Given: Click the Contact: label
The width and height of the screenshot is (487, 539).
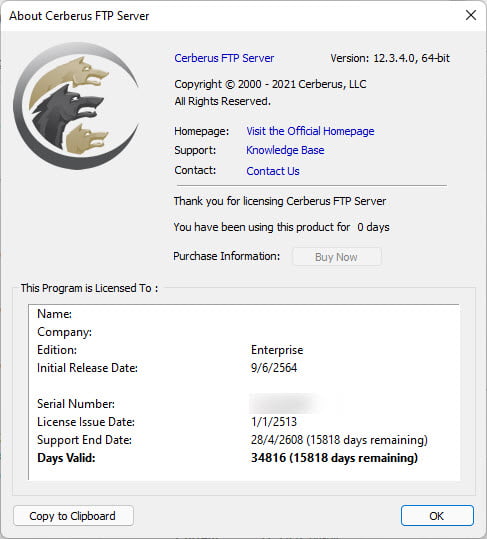Looking at the screenshot, I should point(195,170).
